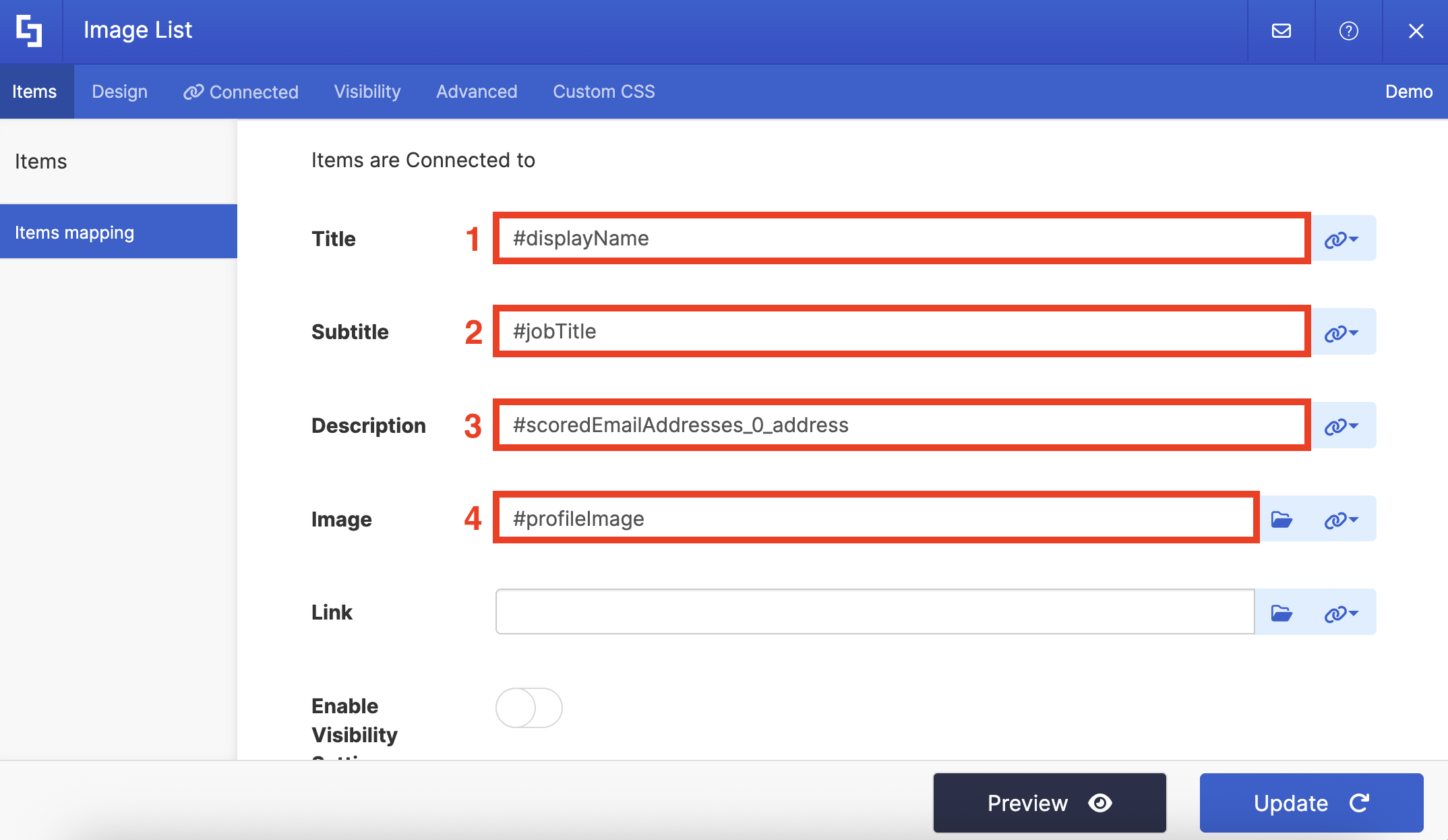The image size is (1448, 840).
Task: Expand Subtitle field connection dropdown
Action: pos(1341,332)
